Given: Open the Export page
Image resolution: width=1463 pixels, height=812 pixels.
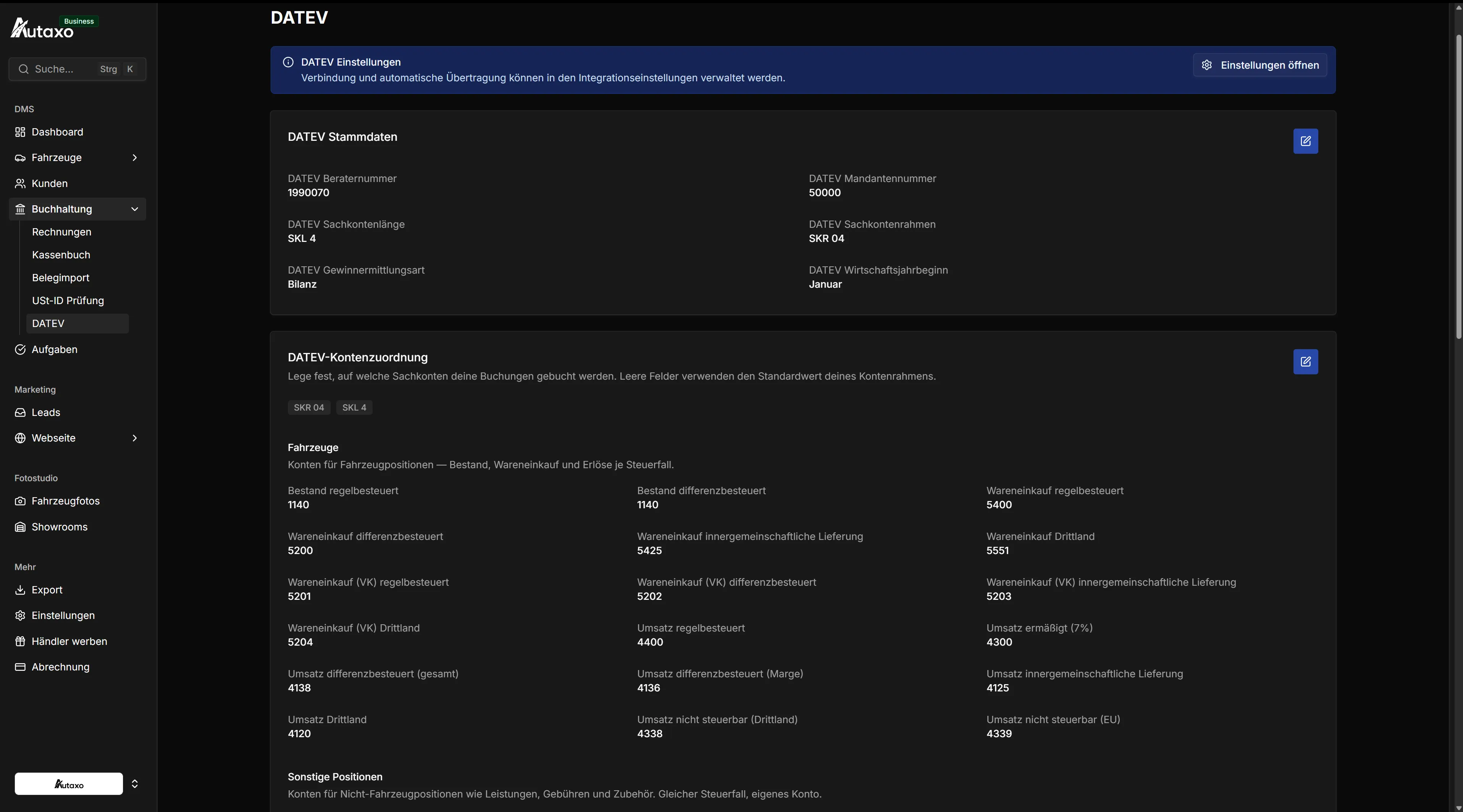Looking at the screenshot, I should tap(77, 590).
